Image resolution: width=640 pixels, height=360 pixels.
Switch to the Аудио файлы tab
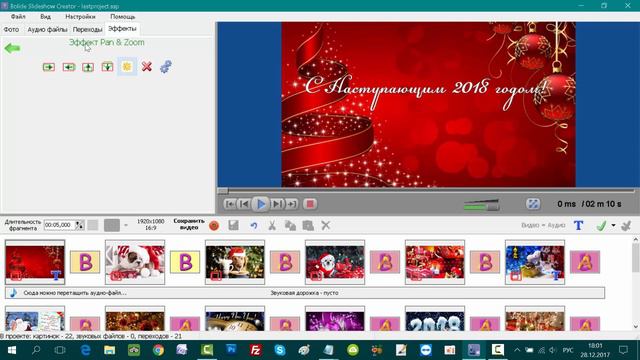pyautogui.click(x=47, y=30)
